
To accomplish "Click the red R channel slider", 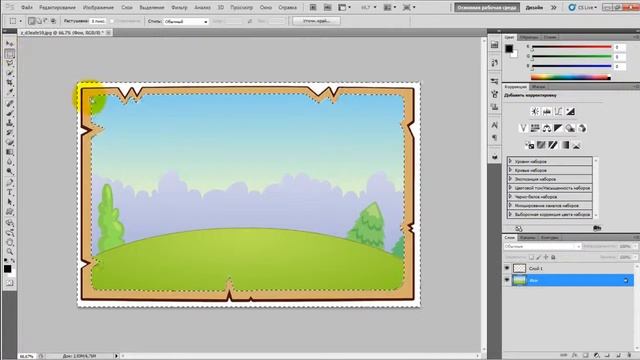I will click(571, 47).
